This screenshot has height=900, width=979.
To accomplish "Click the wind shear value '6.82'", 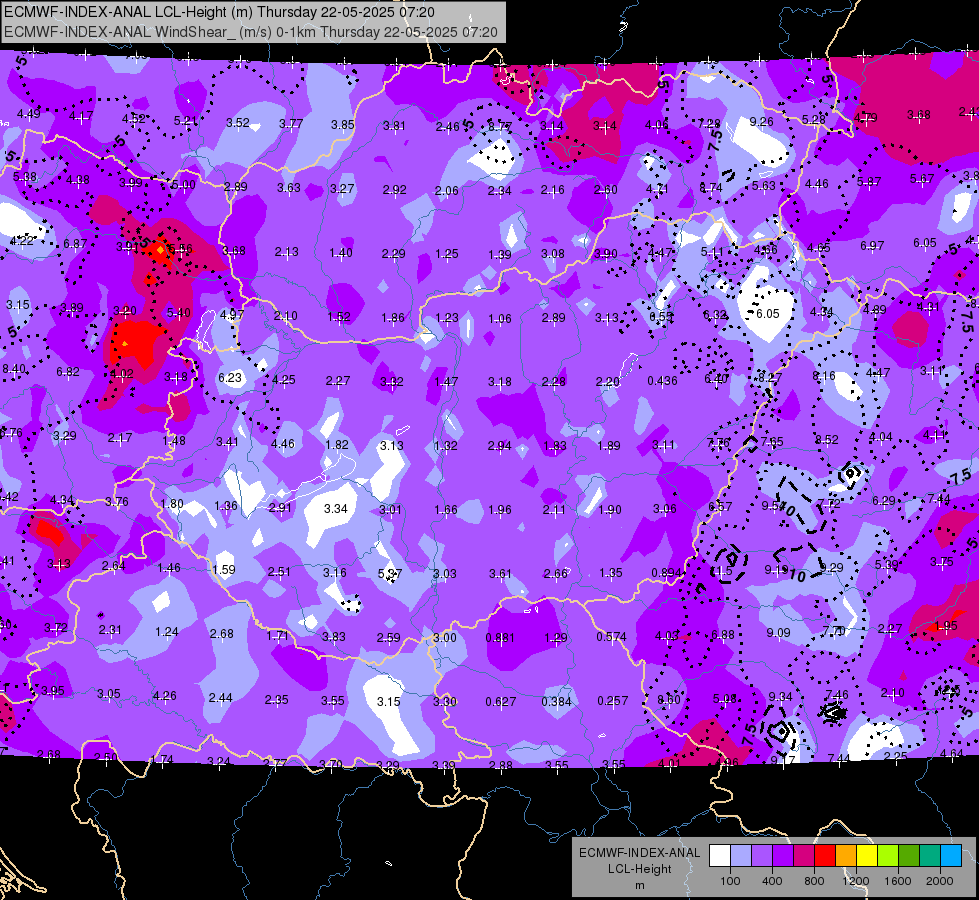I will [68, 372].
